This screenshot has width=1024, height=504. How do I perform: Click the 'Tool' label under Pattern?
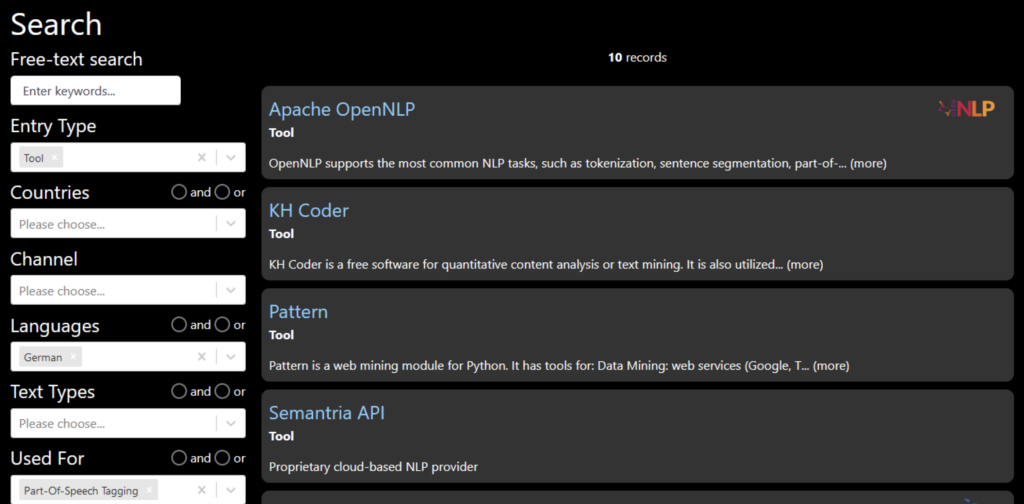click(x=281, y=335)
